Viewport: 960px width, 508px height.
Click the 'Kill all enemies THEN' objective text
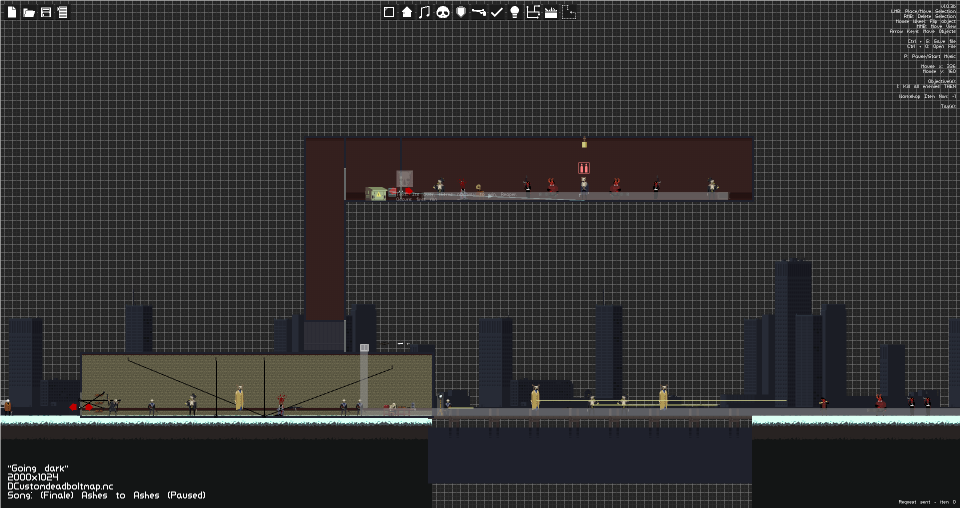point(926,86)
